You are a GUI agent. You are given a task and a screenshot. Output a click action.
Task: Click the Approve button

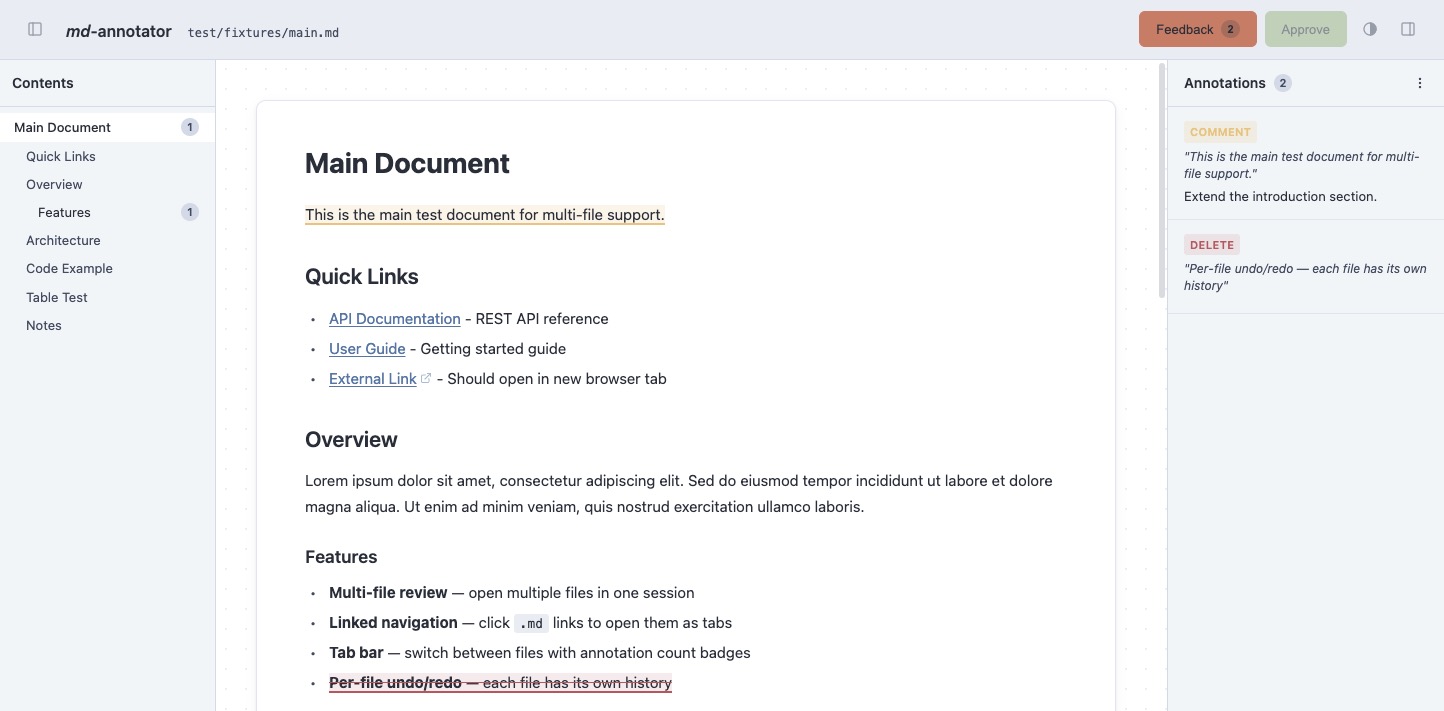click(x=1305, y=29)
